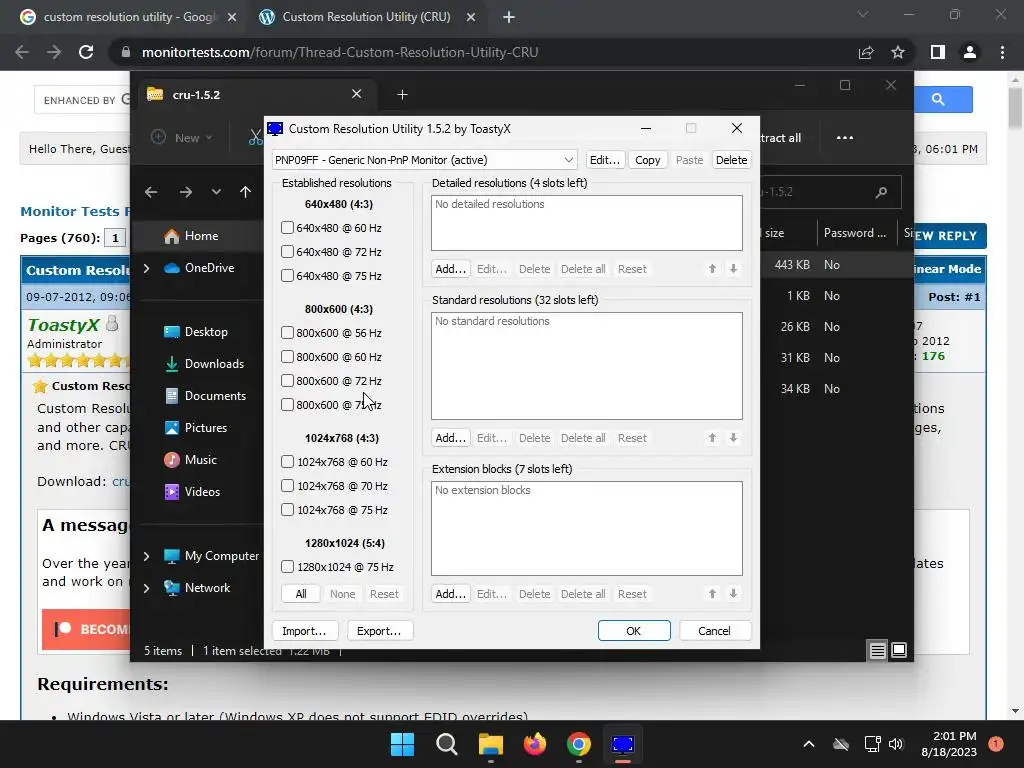Open the monitor selection dropdown

point(424,160)
